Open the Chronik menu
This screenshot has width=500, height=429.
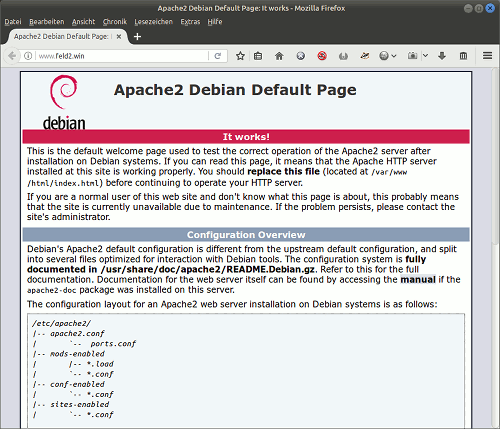click(115, 22)
